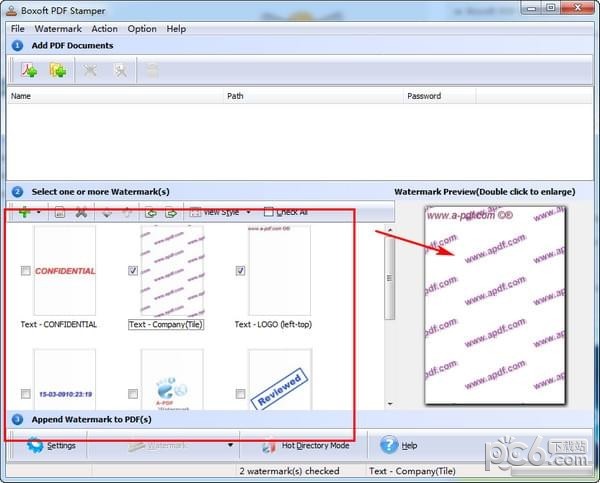600x483 pixels.
Task: Open the Action menu
Action: coord(104,29)
